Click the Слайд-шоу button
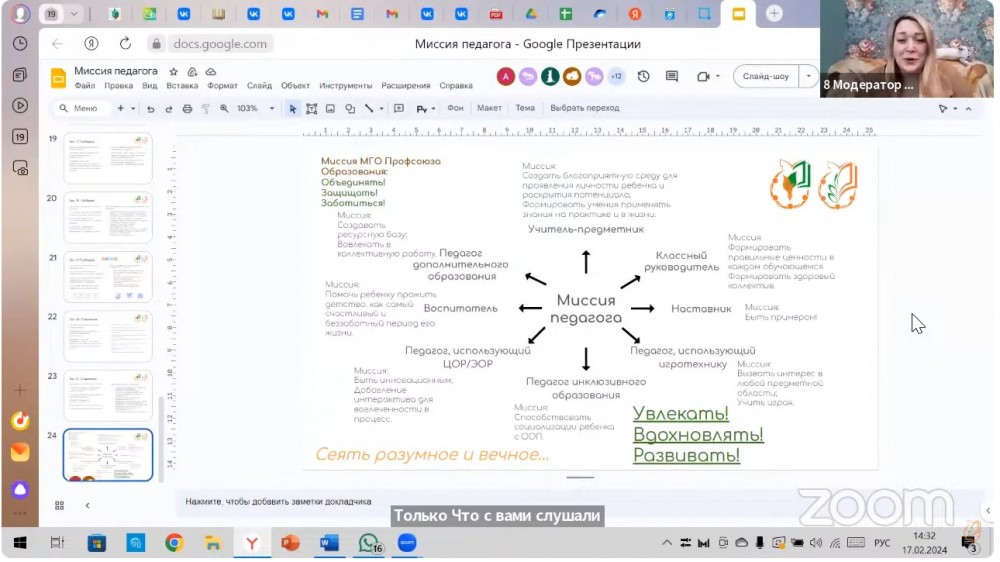Image resolution: width=1000 pixels, height=562 pixels. coord(767,77)
